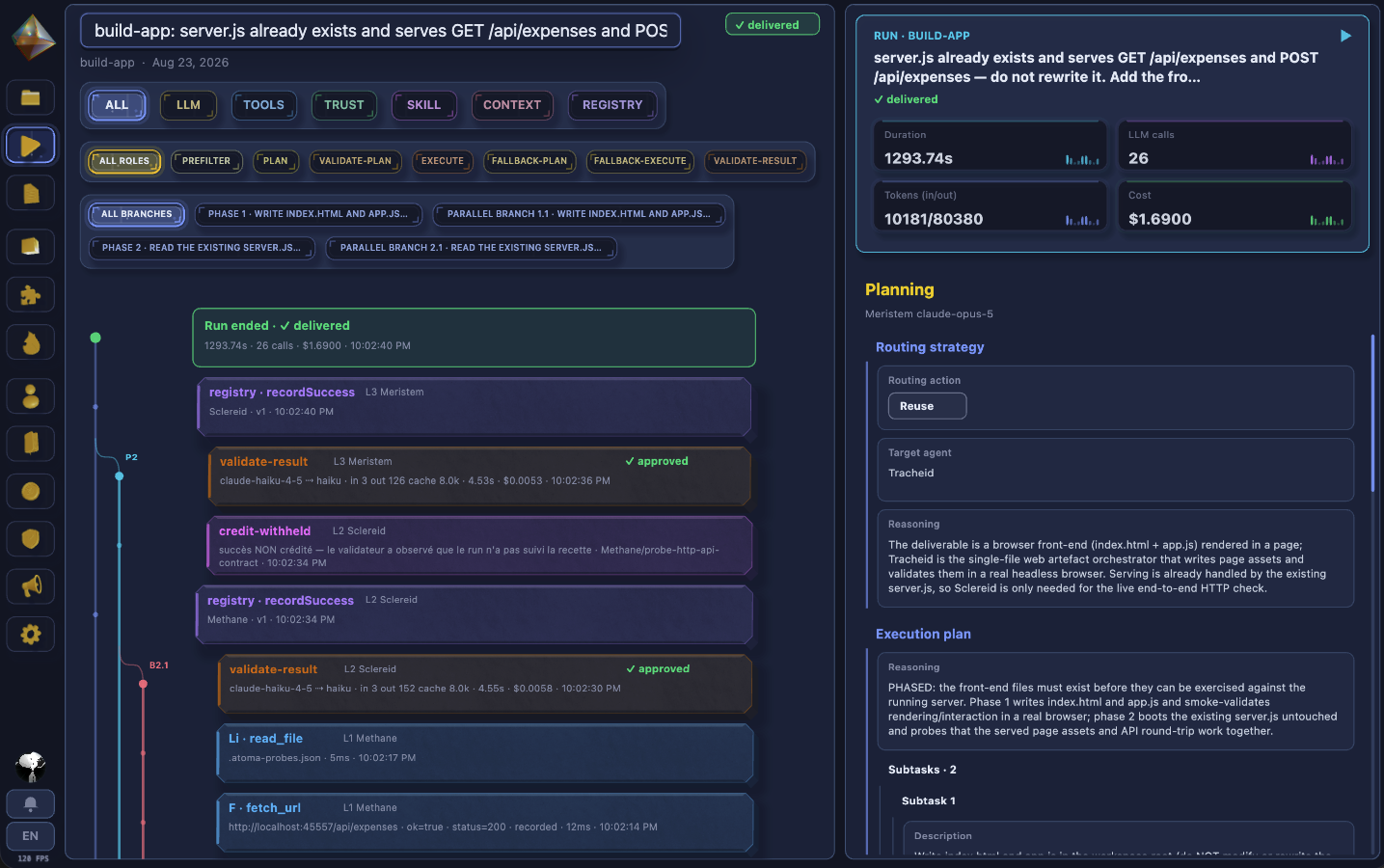This screenshot has width=1384, height=868.
Task: Expand the Run ended delivered card
Action: (x=474, y=338)
